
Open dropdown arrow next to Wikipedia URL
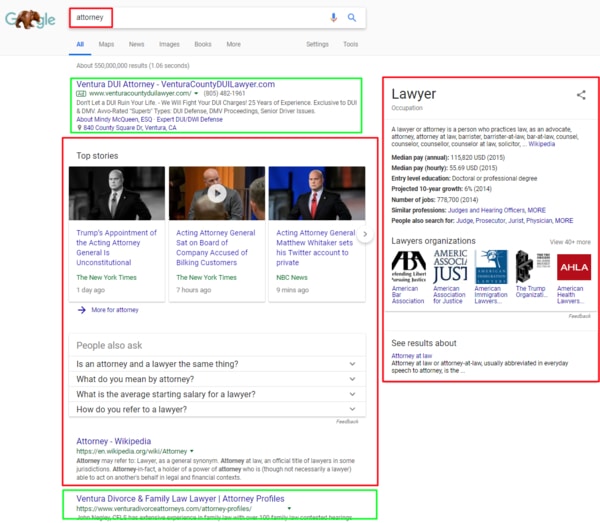click(x=192, y=451)
